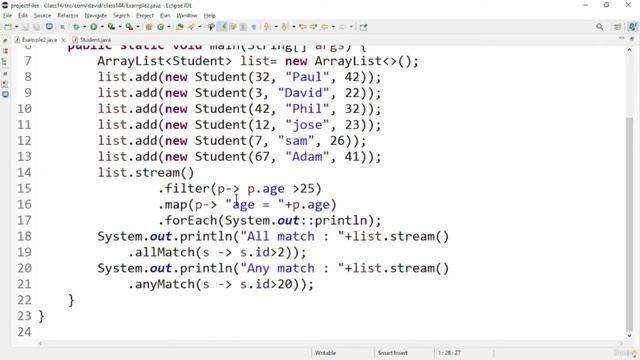Viewport: 640px width, 360px height.
Task: Click the Search flashlight toolbar icon
Action: [x=191, y=27]
